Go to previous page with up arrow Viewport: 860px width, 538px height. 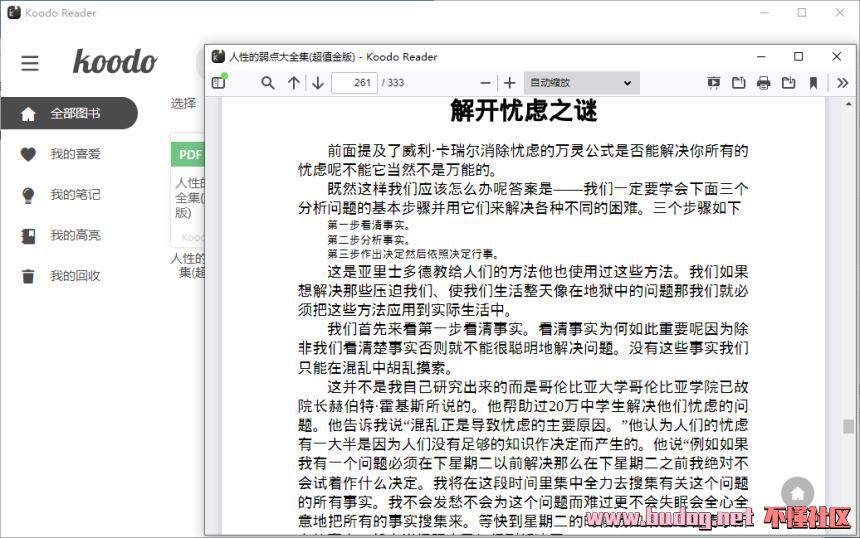coord(293,83)
